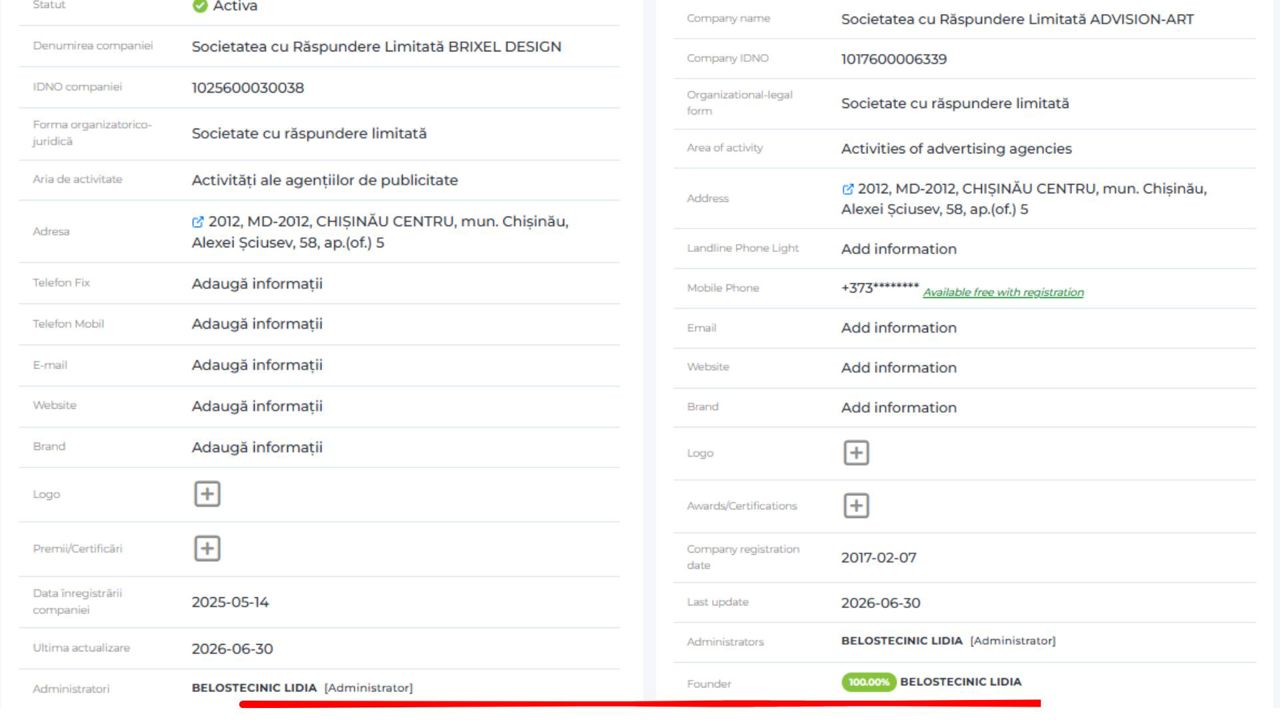Click the Company name label
Screen dimensions: 1280x720
(729, 19)
